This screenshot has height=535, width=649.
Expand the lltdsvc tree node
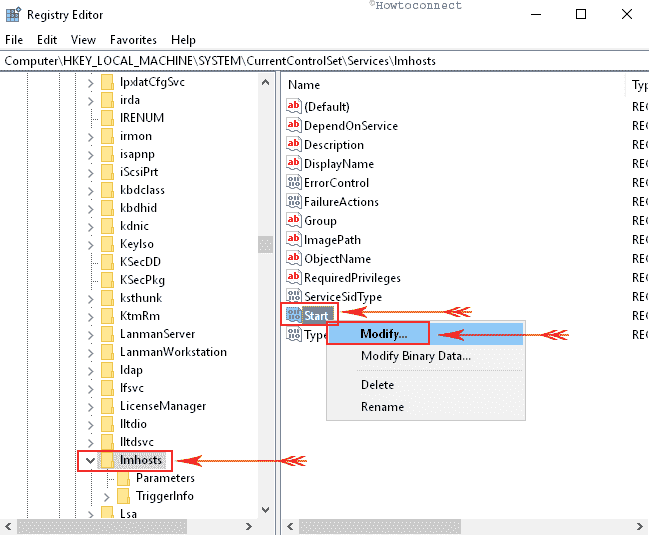91,443
